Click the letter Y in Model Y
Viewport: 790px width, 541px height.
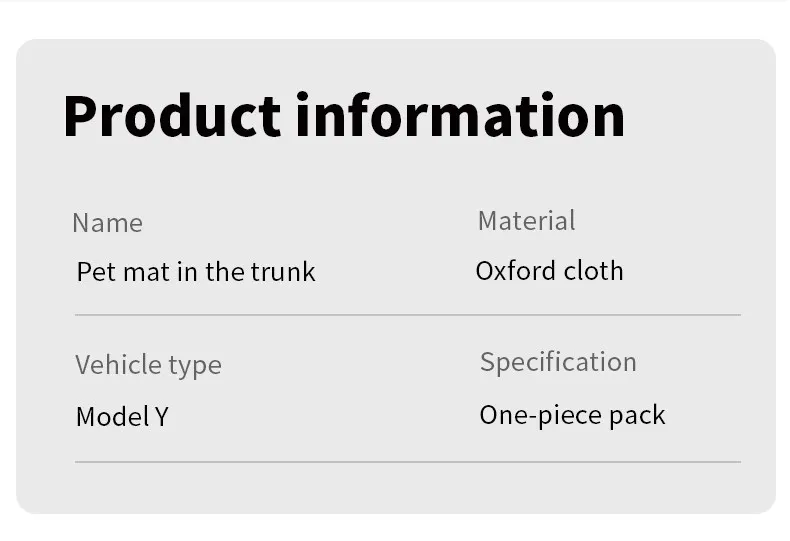162,417
